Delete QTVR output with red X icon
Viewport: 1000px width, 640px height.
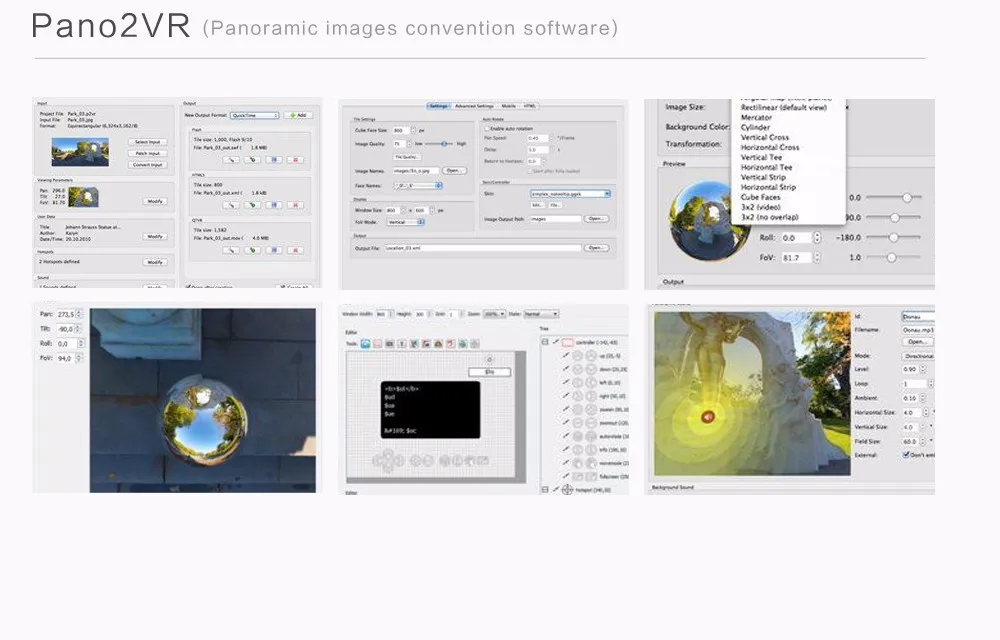tap(295, 250)
